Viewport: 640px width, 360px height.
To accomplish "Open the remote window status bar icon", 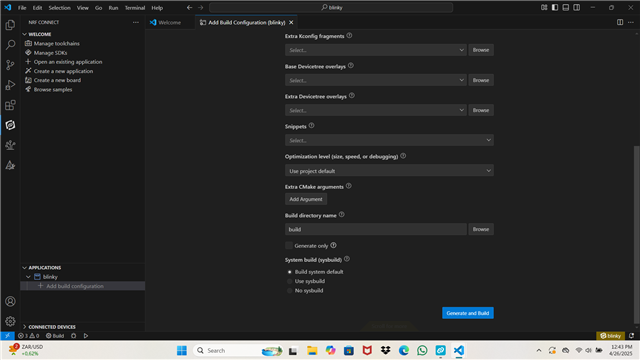I will click(x=7, y=336).
